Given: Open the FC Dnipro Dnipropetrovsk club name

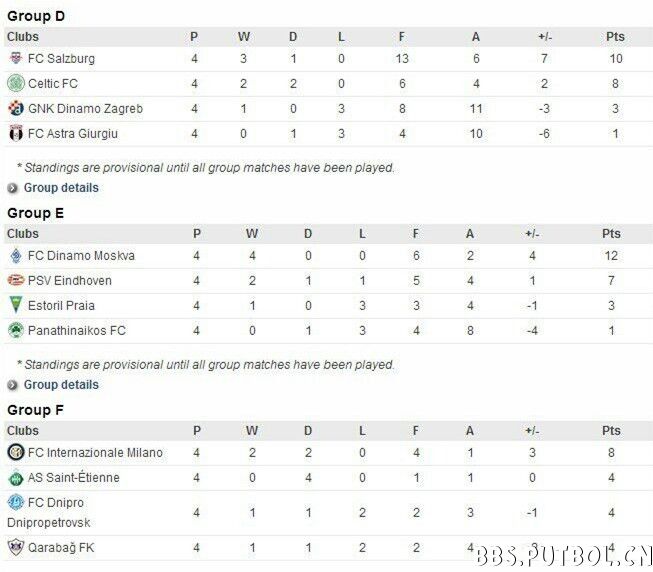Looking at the screenshot, I should [x=49, y=512].
